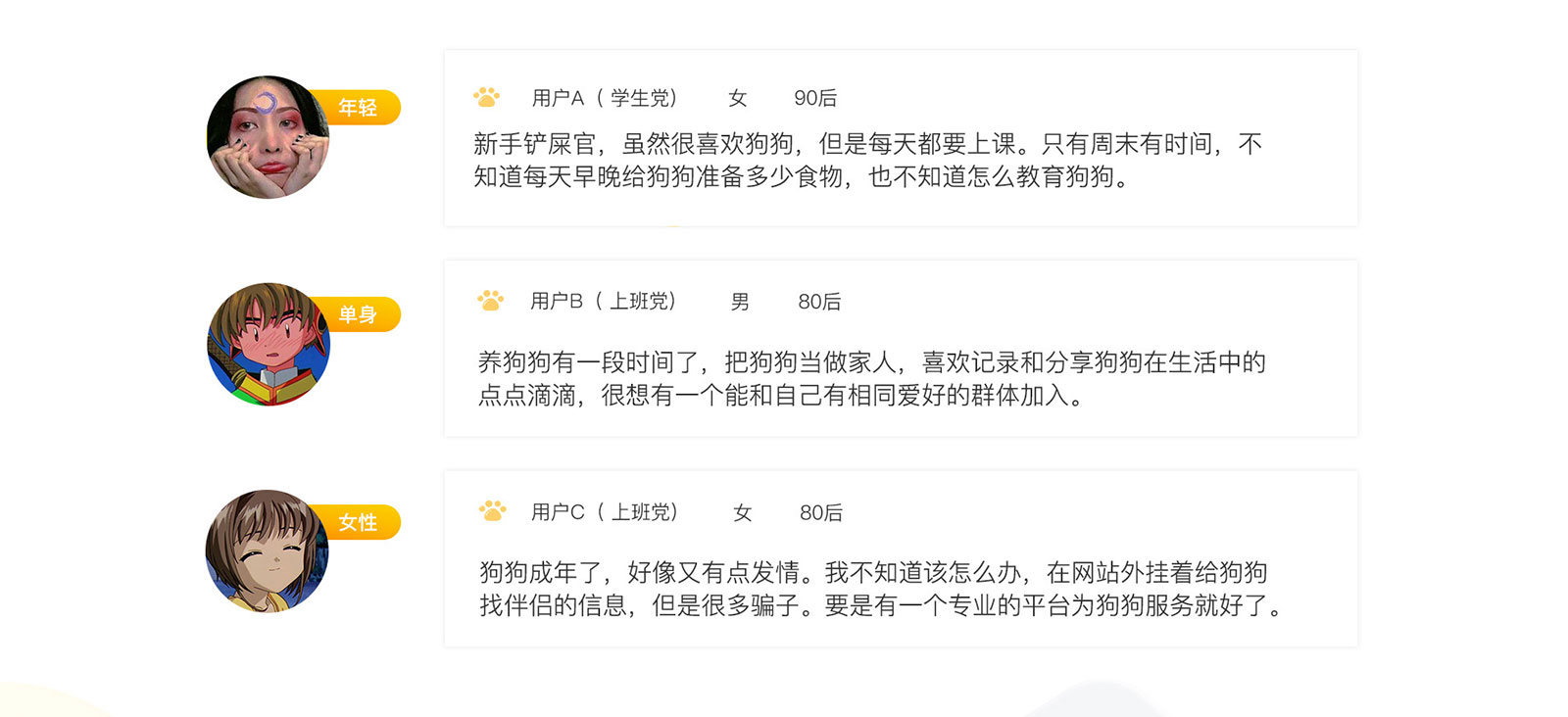Click the 年轻 orange tag

359,108
